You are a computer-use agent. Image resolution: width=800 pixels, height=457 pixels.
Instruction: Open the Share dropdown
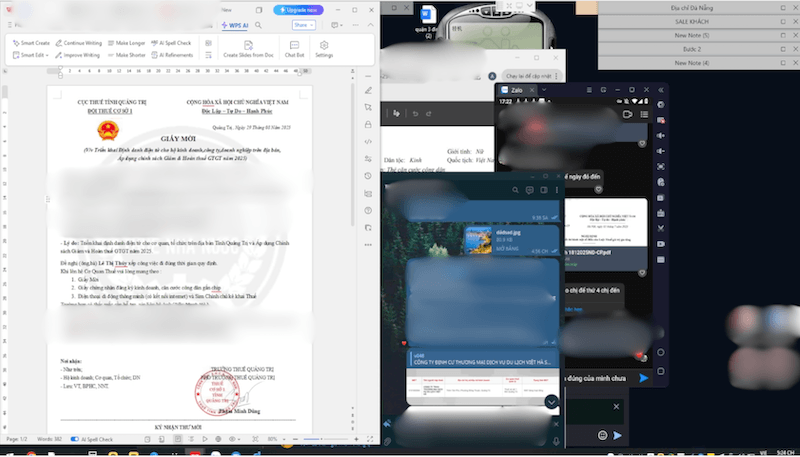coord(303,24)
